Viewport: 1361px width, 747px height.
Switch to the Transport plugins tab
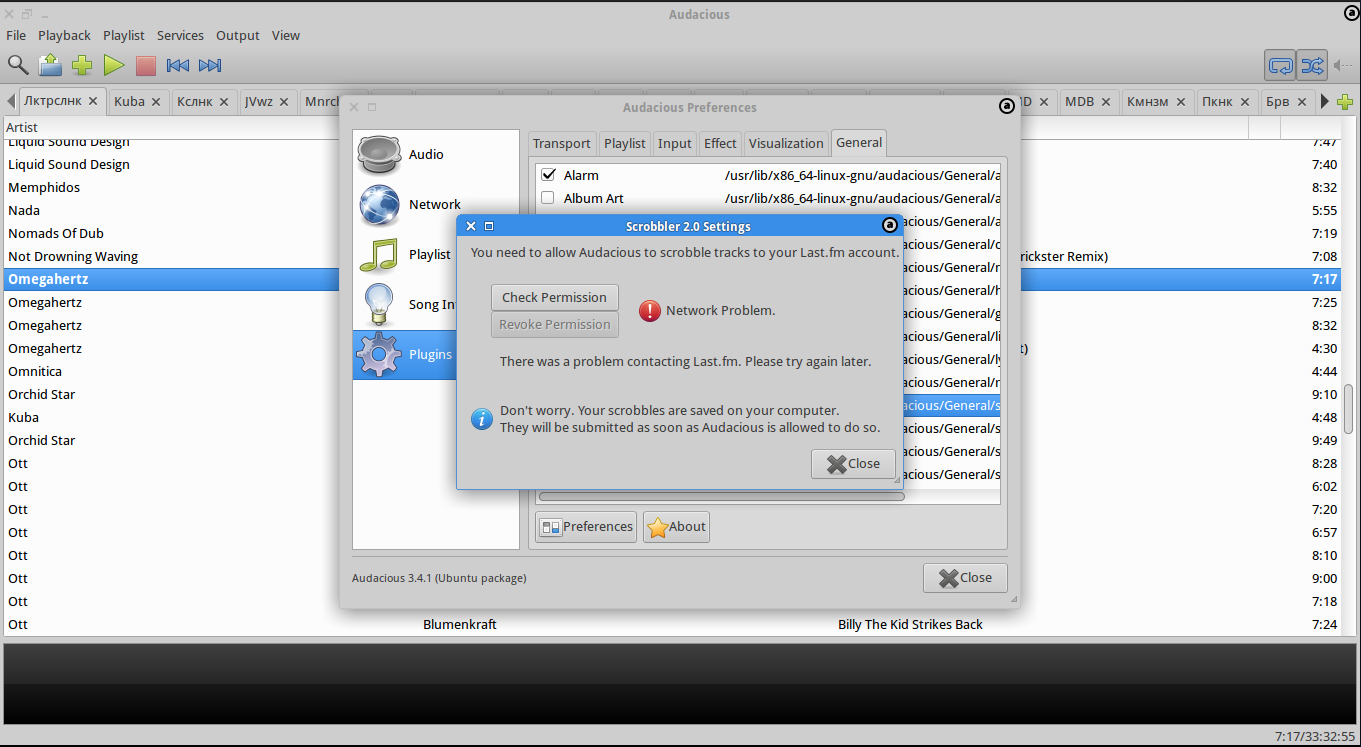(x=563, y=143)
